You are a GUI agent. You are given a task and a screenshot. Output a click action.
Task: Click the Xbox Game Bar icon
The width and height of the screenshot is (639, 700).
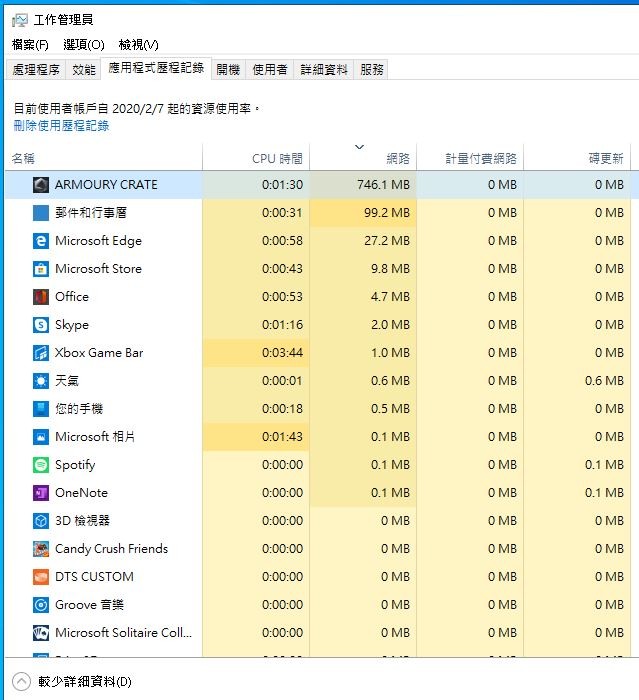[41, 353]
